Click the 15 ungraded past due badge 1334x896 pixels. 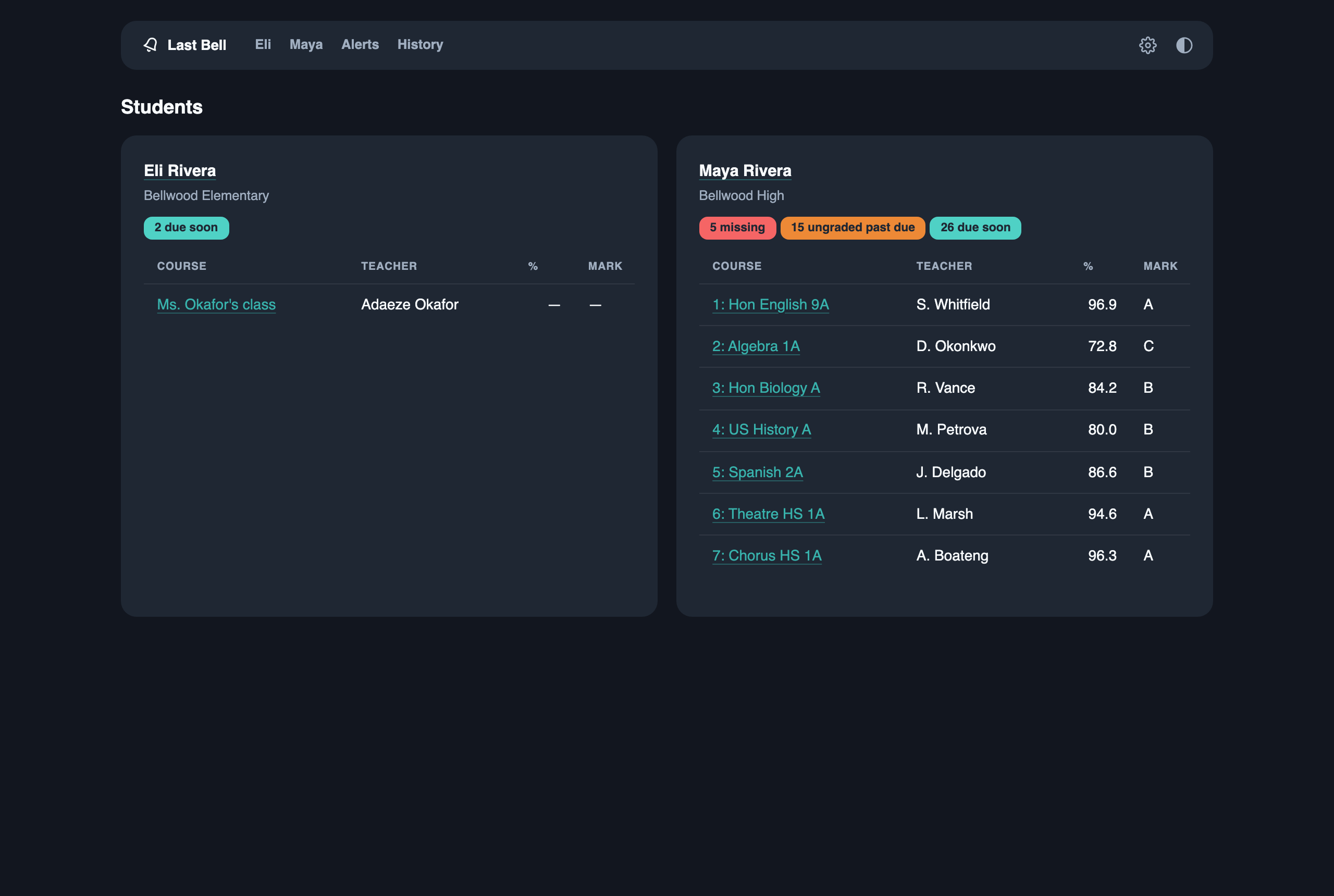[x=853, y=228]
